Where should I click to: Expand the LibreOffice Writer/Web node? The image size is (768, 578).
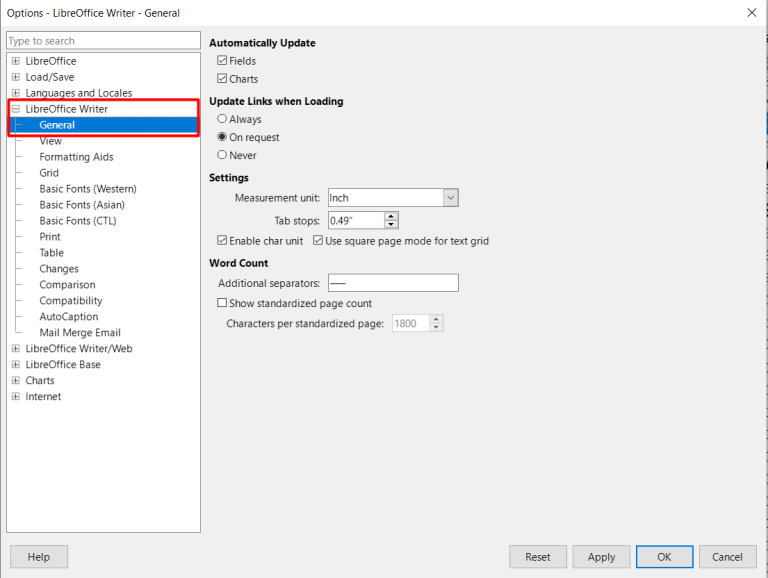click(16, 348)
